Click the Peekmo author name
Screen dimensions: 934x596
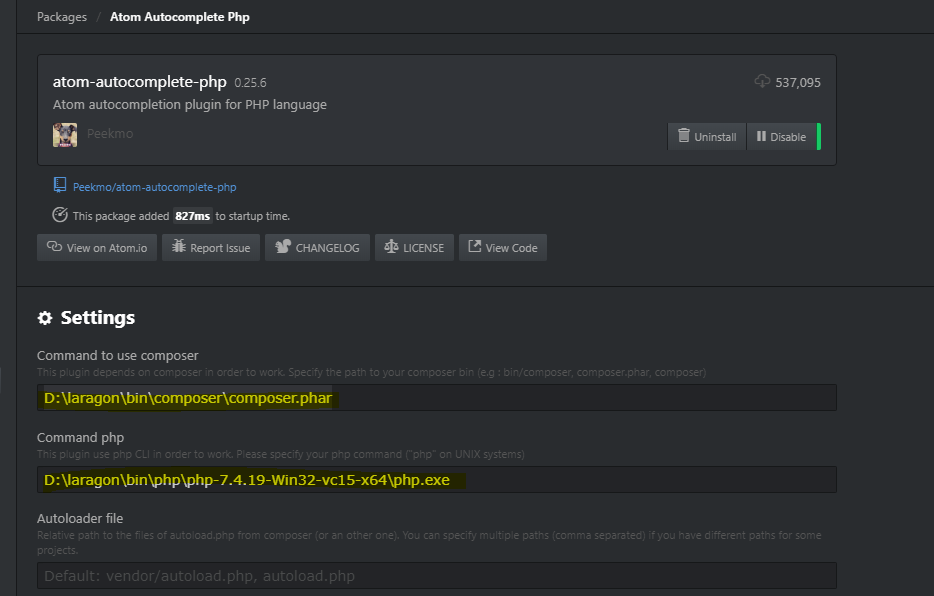coord(110,133)
